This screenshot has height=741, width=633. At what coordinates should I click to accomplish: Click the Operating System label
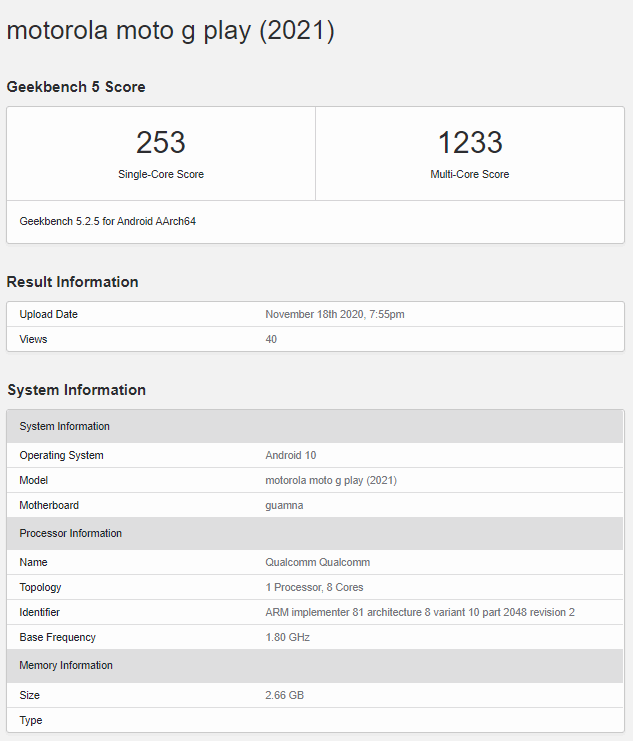[61, 455]
